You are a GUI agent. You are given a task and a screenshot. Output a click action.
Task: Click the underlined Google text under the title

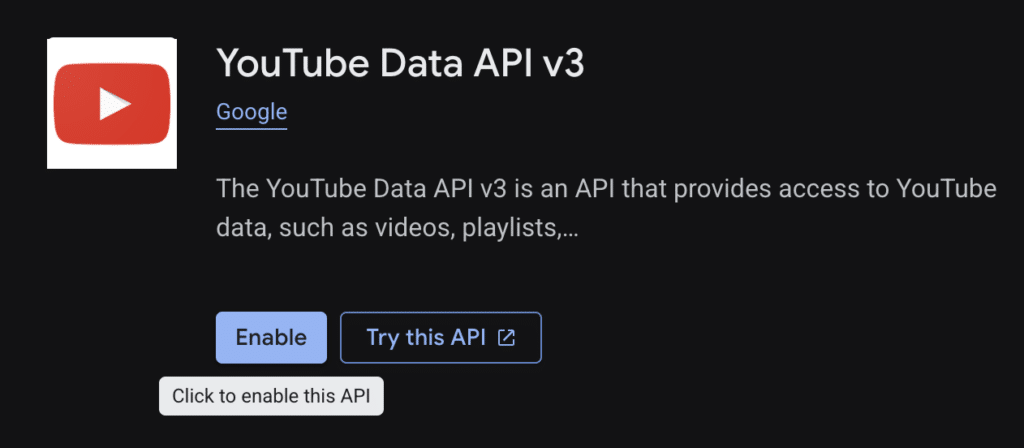point(251,112)
